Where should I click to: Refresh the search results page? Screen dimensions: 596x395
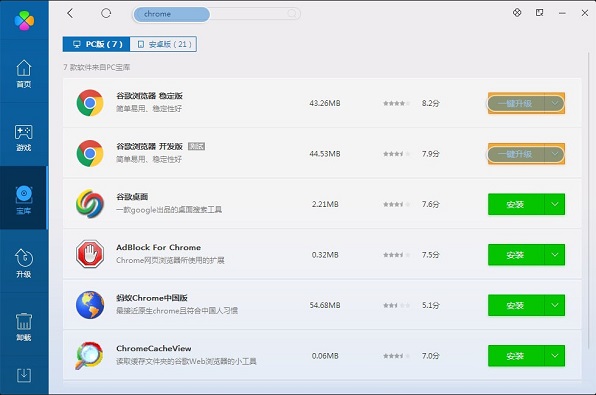106,13
